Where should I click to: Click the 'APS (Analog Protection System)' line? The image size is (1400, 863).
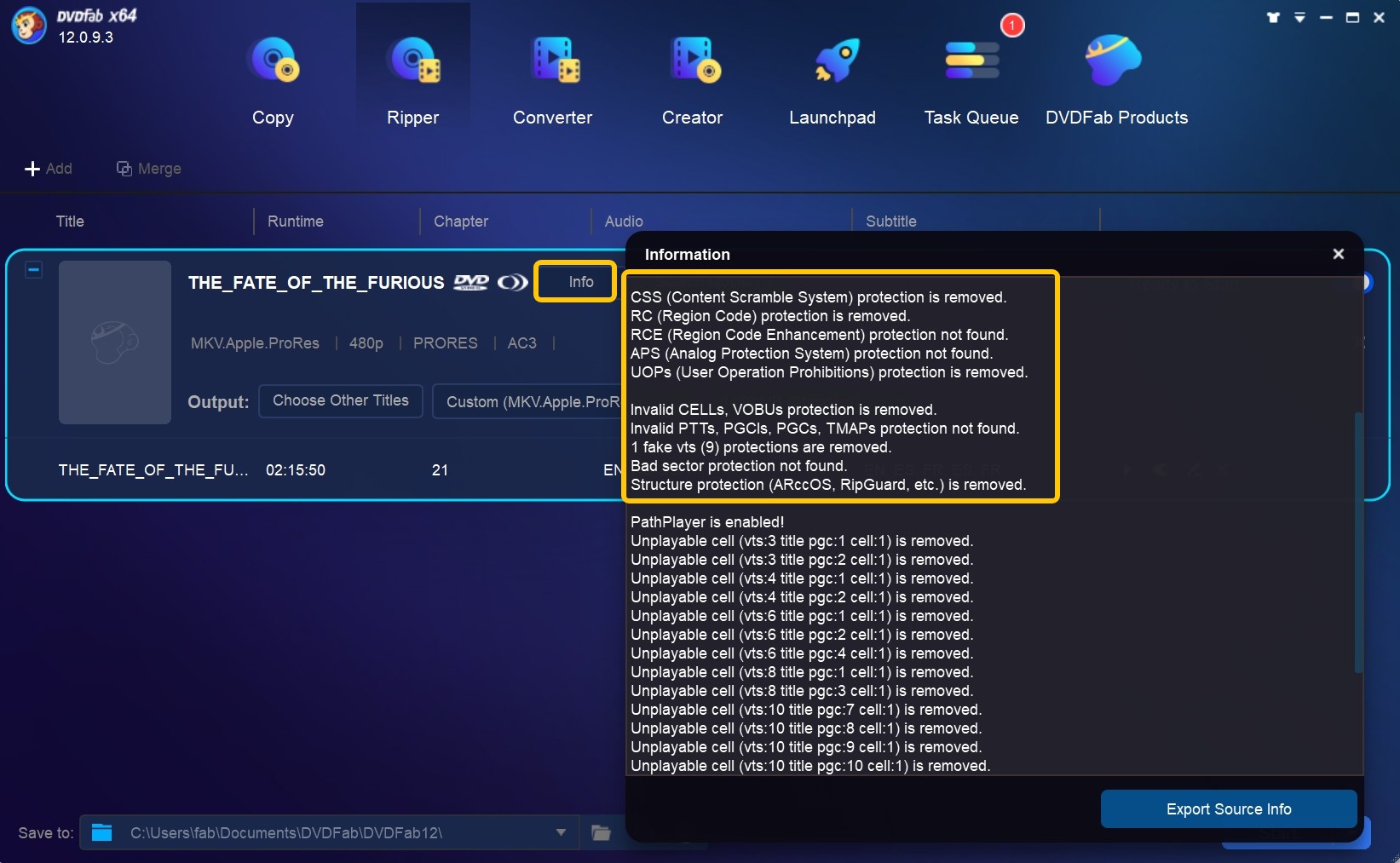[x=811, y=354]
